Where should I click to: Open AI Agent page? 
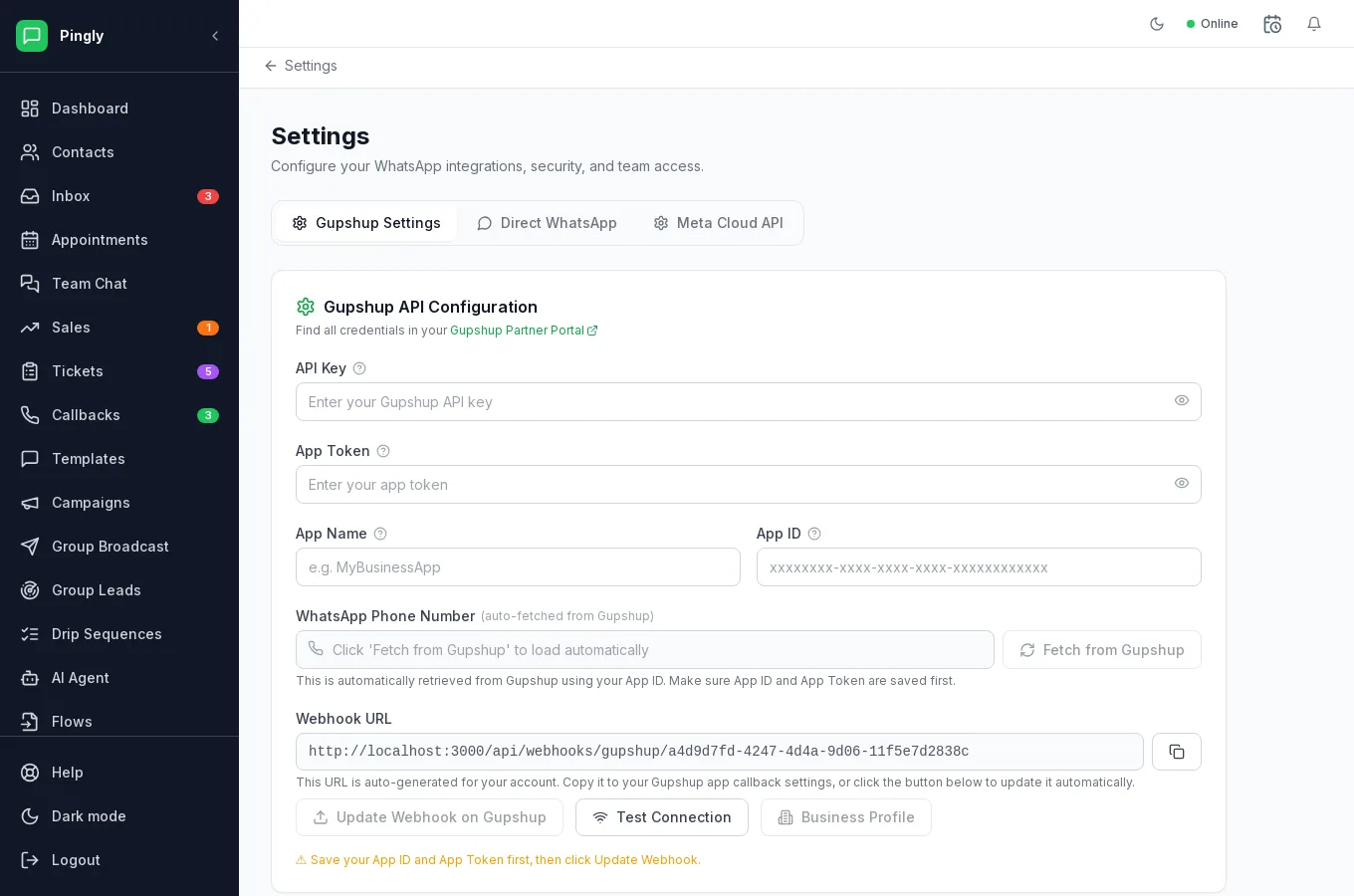coord(119,678)
